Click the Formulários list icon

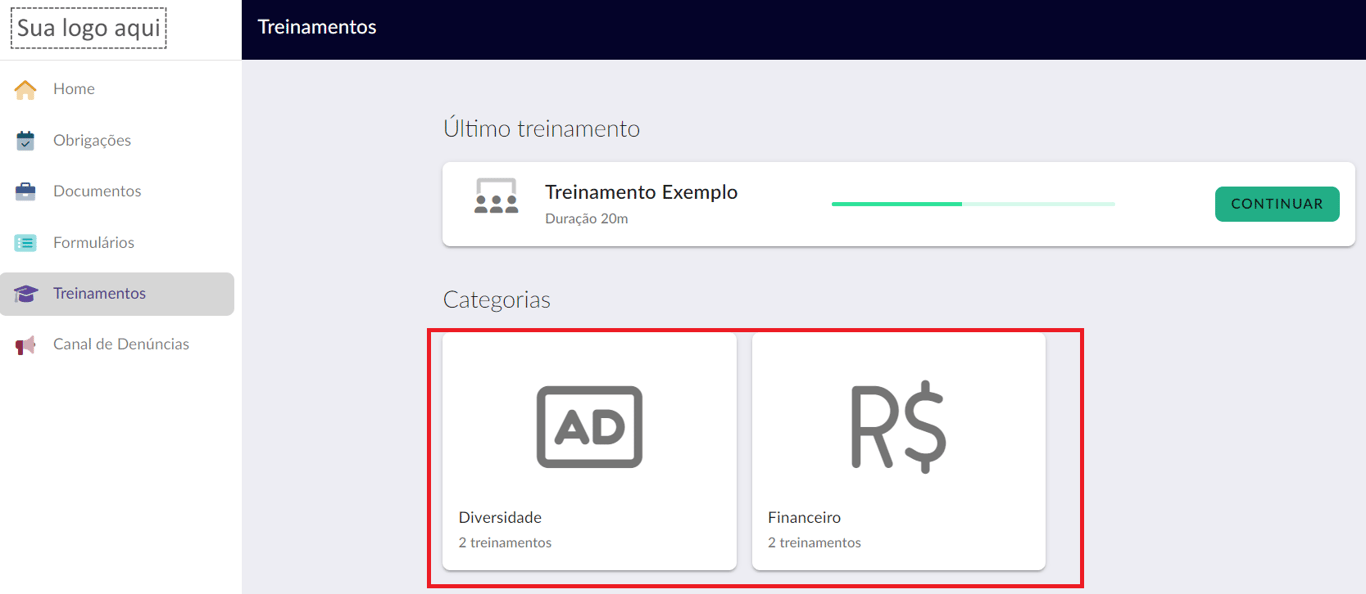pyautogui.click(x=25, y=243)
